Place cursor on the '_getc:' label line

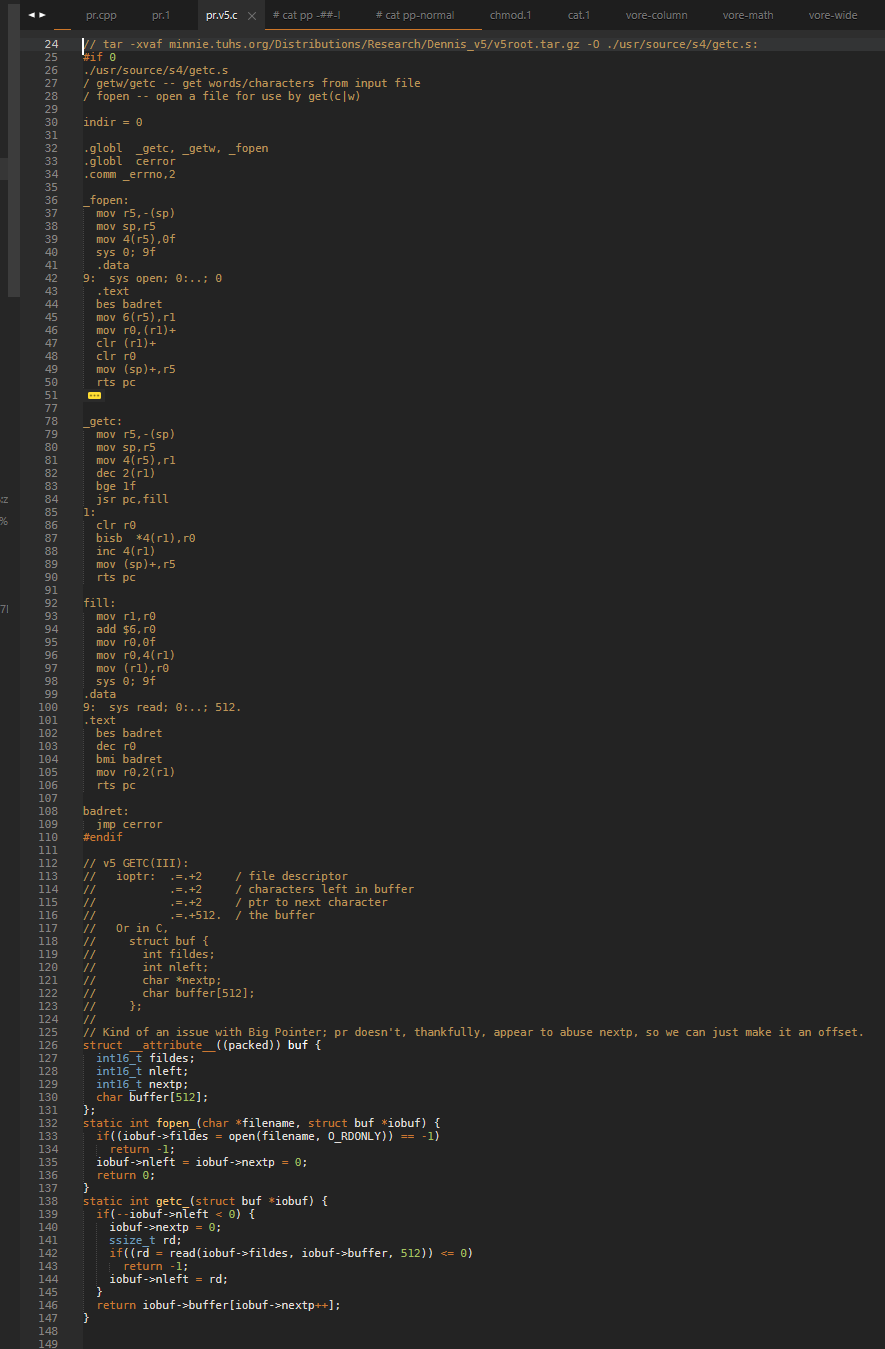[x=103, y=421]
